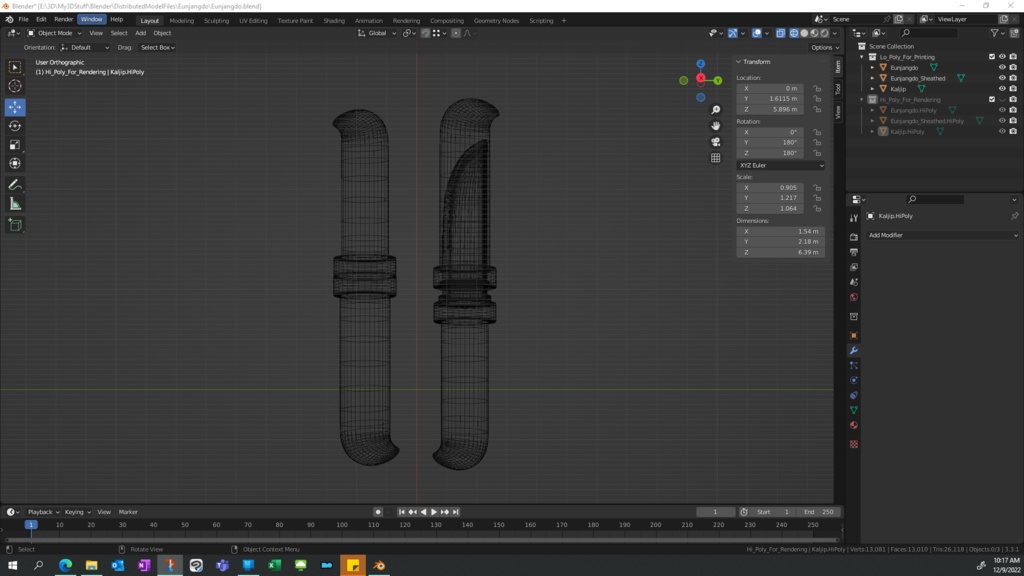This screenshot has height=576, width=1024.
Task: Enable wireframe viewport shading
Action: pyautogui.click(x=795, y=33)
